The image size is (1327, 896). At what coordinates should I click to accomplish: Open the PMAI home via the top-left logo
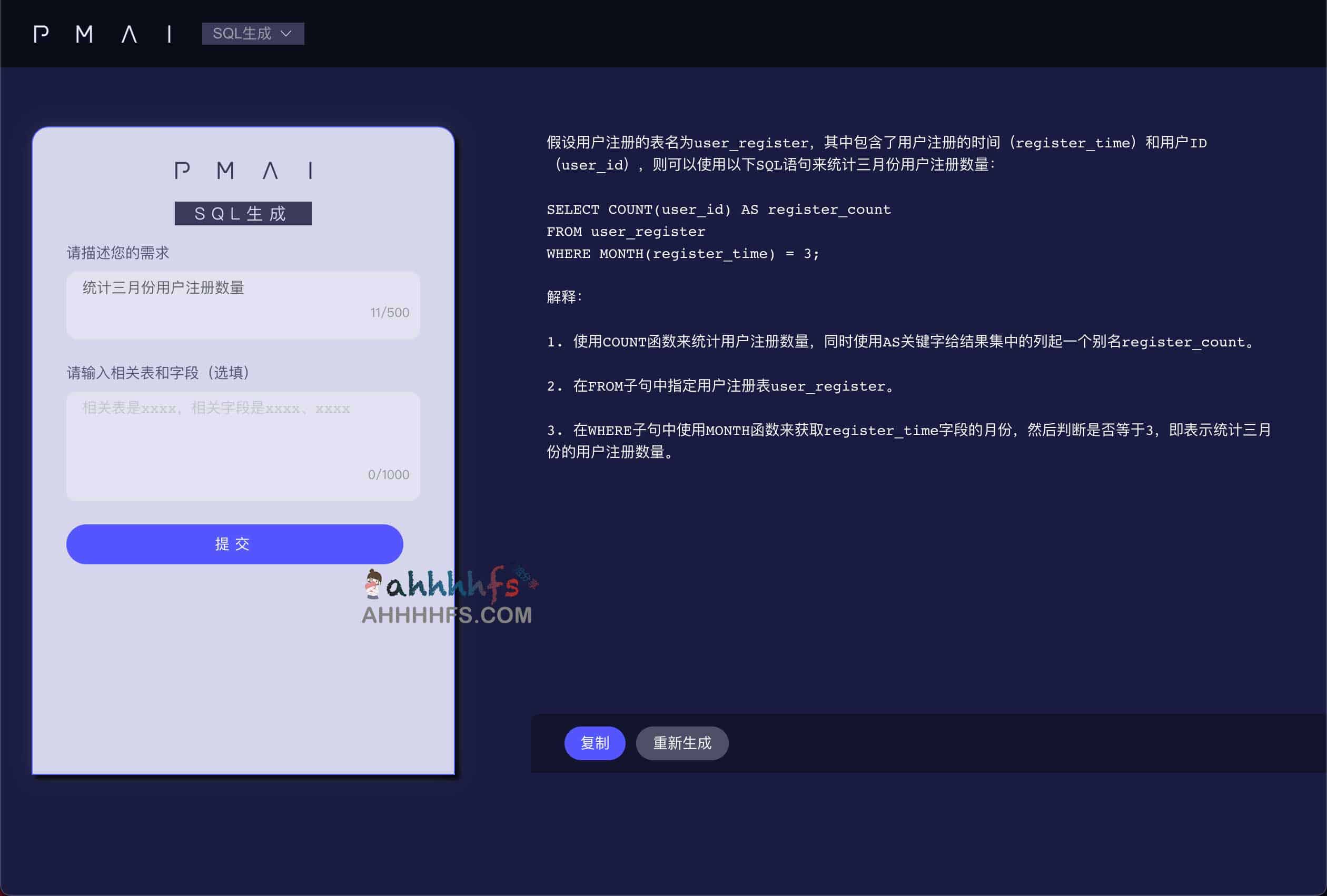[x=103, y=34]
